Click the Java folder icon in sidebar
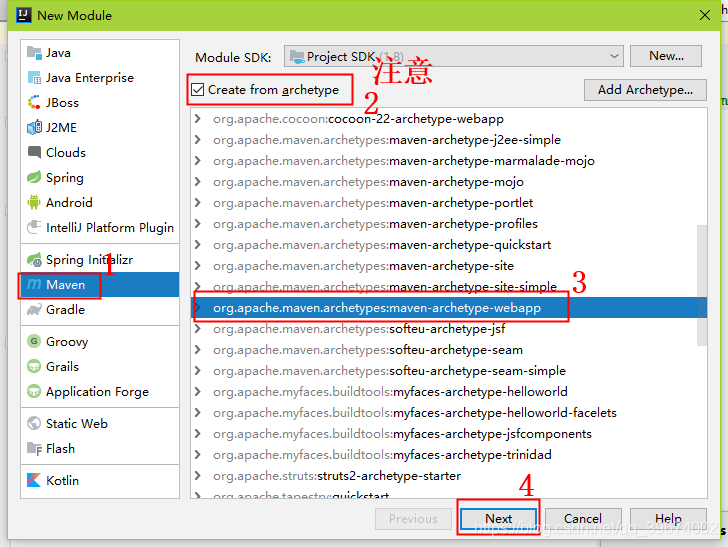 (34, 52)
